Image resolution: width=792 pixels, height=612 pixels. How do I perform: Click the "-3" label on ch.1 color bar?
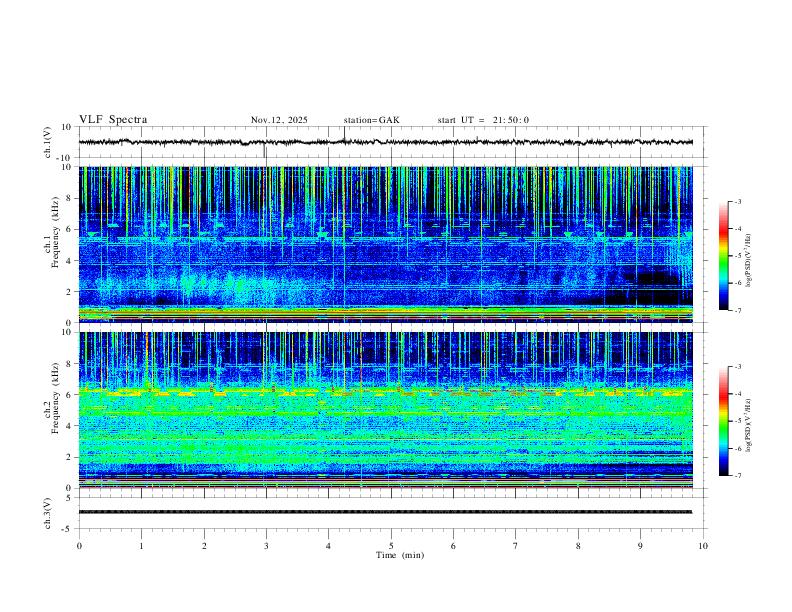(737, 201)
